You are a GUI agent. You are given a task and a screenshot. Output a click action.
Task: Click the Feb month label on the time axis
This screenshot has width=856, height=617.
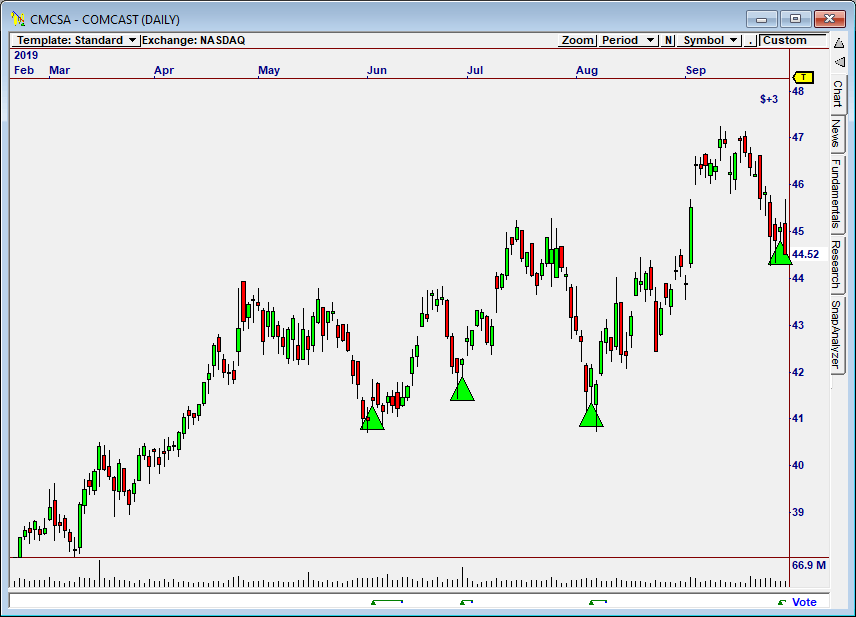(x=24, y=70)
